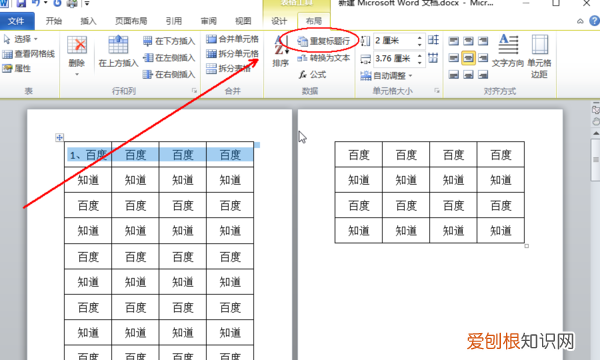This screenshot has height=360, width=600.
Task: Expand the Delete (删除) dropdown arrow
Action: pos(77,74)
